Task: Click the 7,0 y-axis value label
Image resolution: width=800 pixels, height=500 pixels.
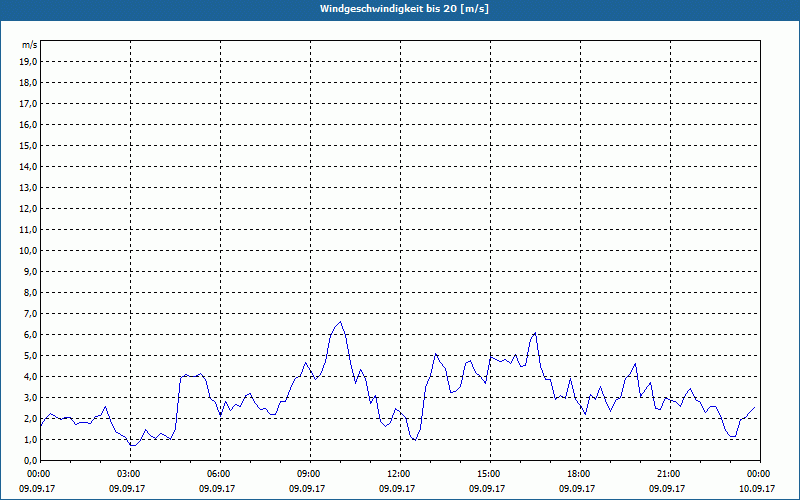Action: (29, 313)
